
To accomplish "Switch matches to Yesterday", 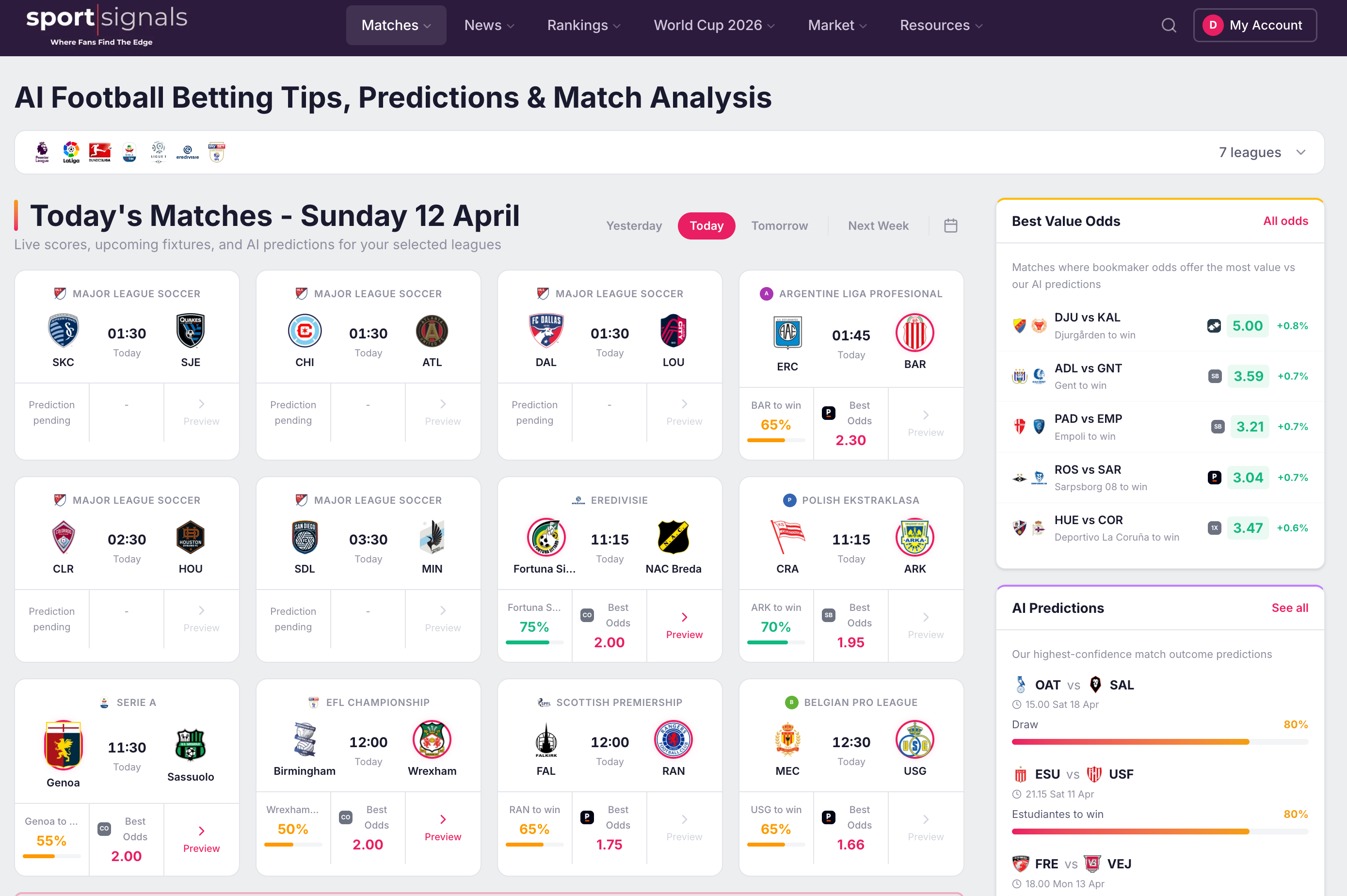I will [x=634, y=226].
